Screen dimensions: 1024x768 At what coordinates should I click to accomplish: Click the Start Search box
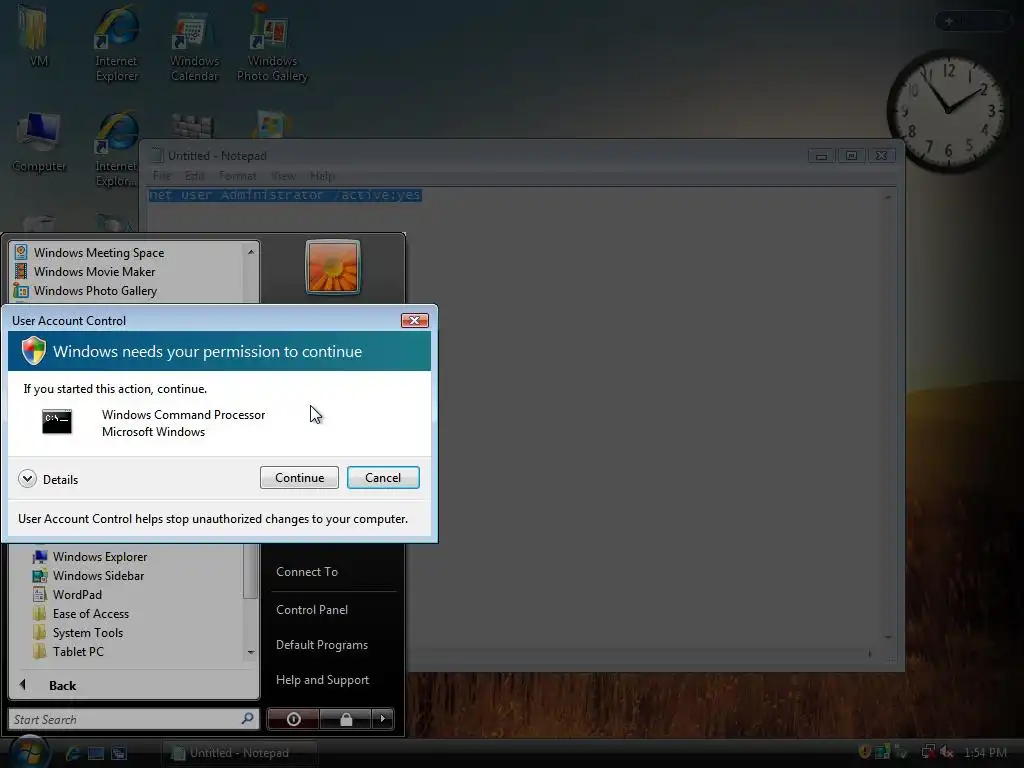point(133,719)
